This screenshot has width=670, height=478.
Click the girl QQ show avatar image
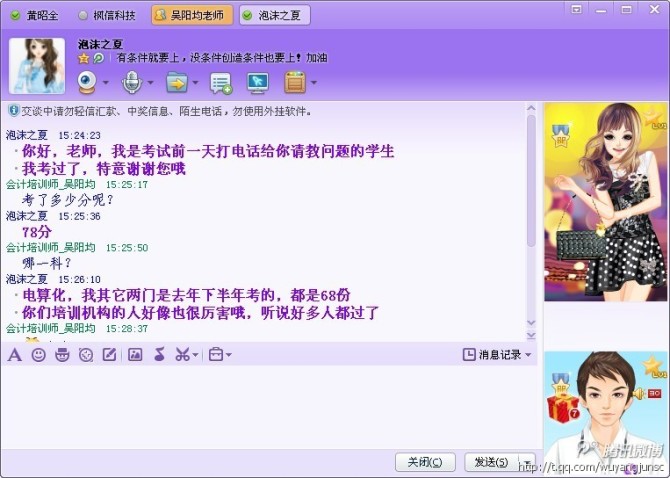point(605,202)
